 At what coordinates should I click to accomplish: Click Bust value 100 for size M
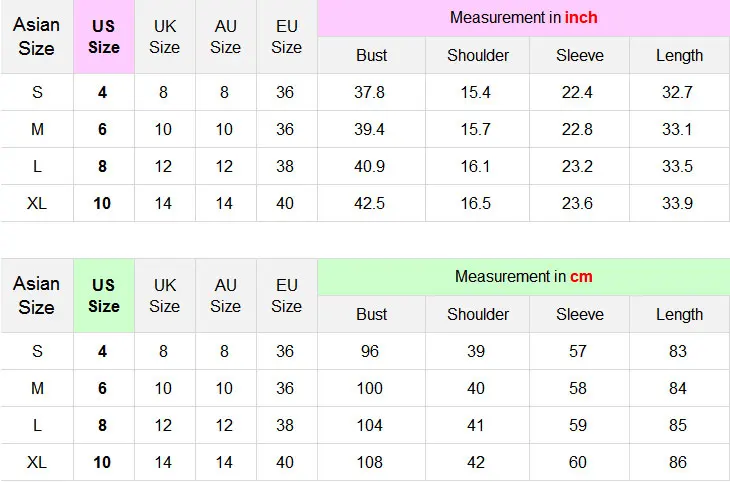369,388
